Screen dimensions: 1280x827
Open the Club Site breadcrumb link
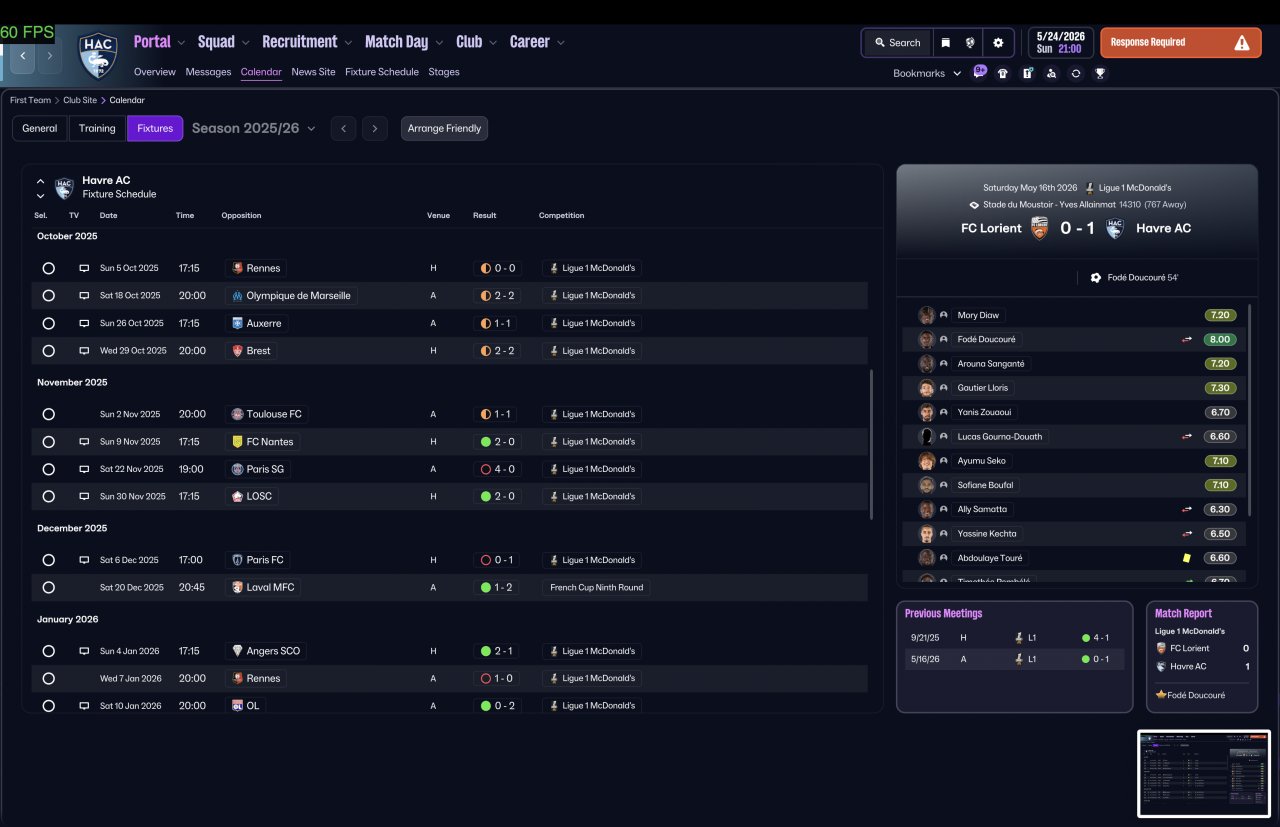(80, 100)
